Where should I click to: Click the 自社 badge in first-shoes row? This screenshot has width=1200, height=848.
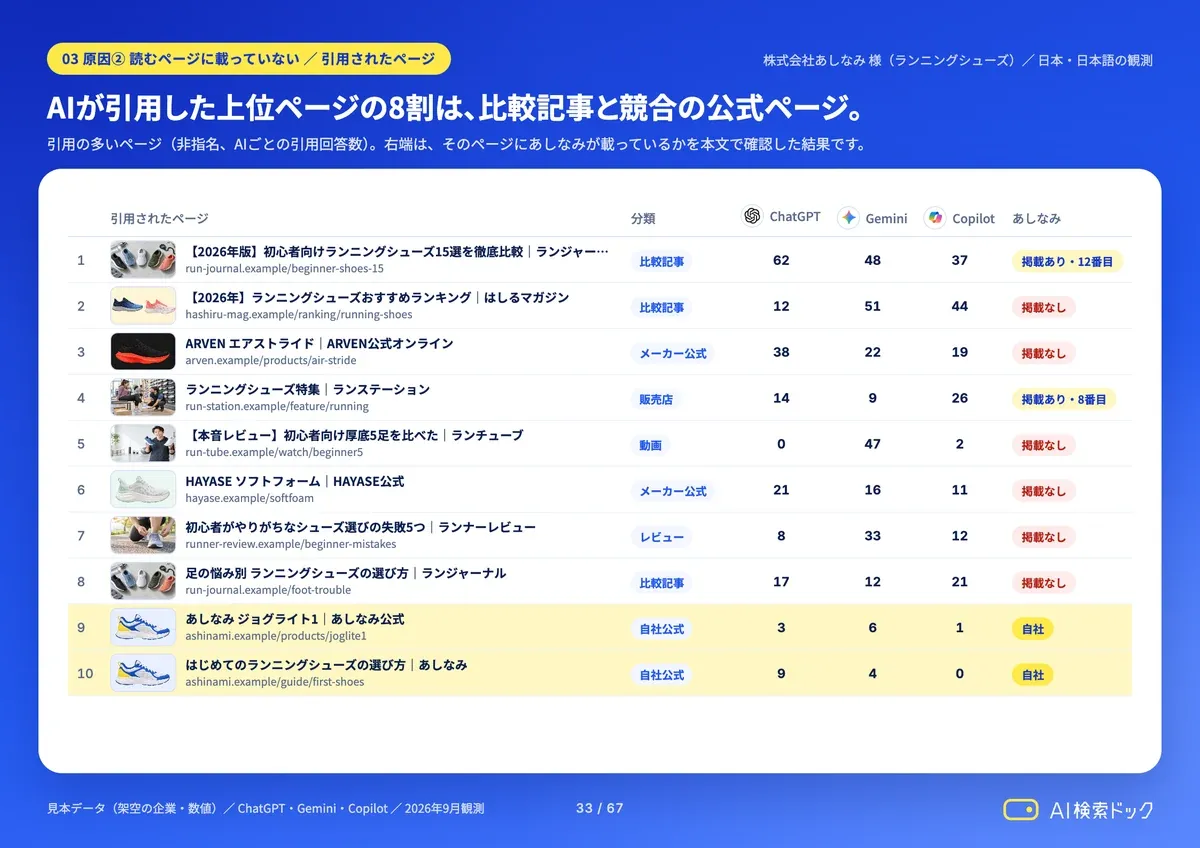pyautogui.click(x=1032, y=676)
